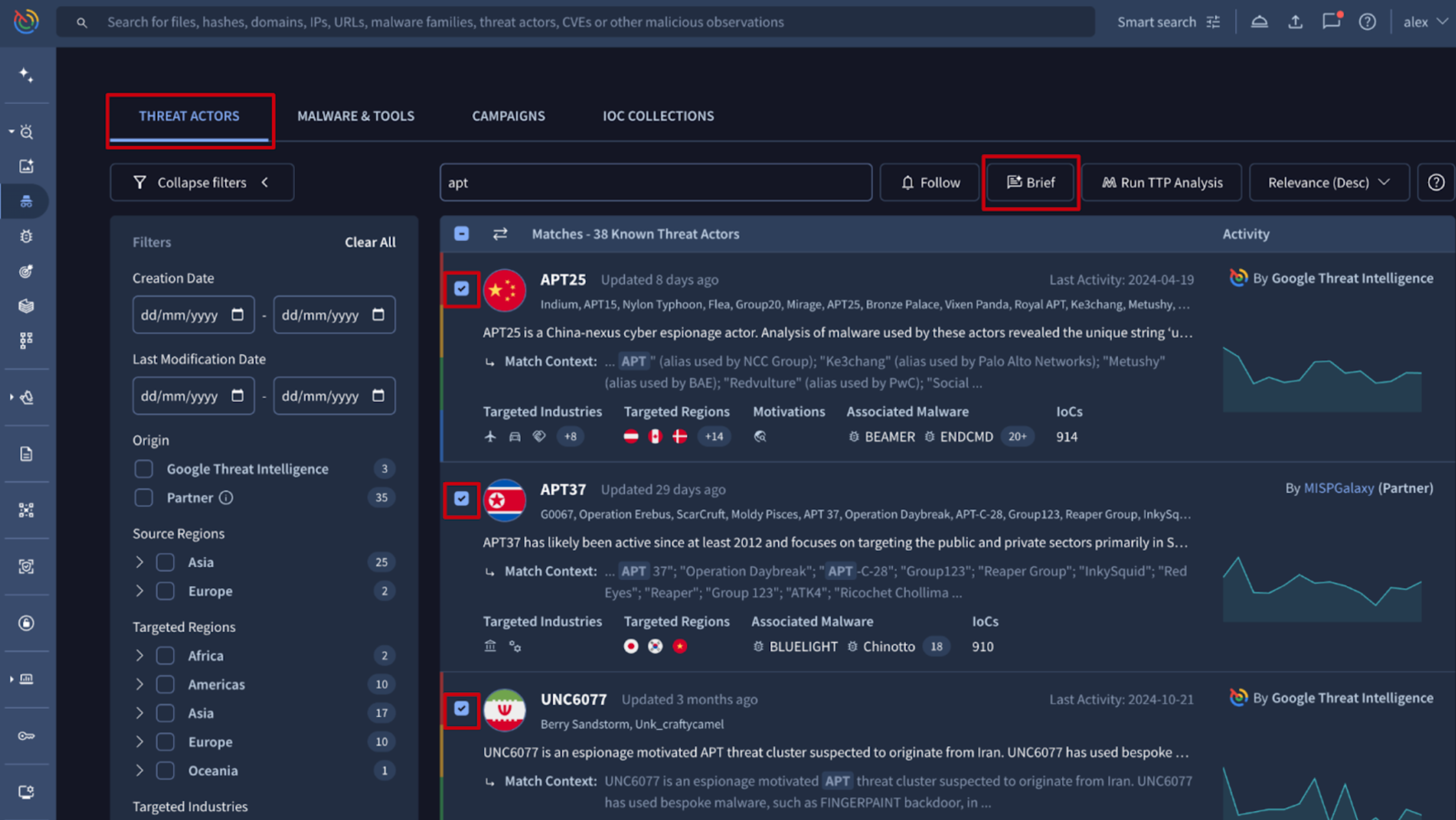Screen dimensions: 1456x820
Task: Expand Asia under Source Regions
Action: click(x=140, y=562)
